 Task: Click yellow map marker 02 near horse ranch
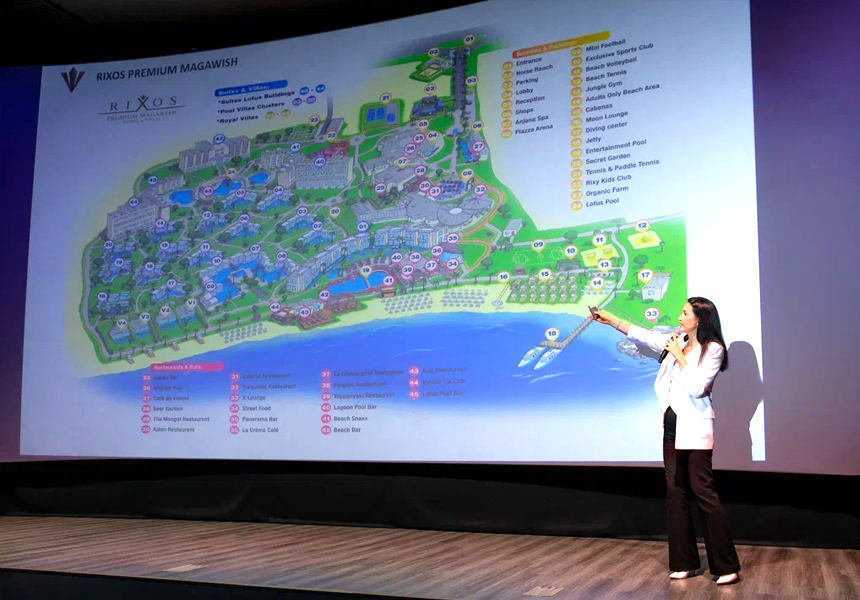coord(434,53)
